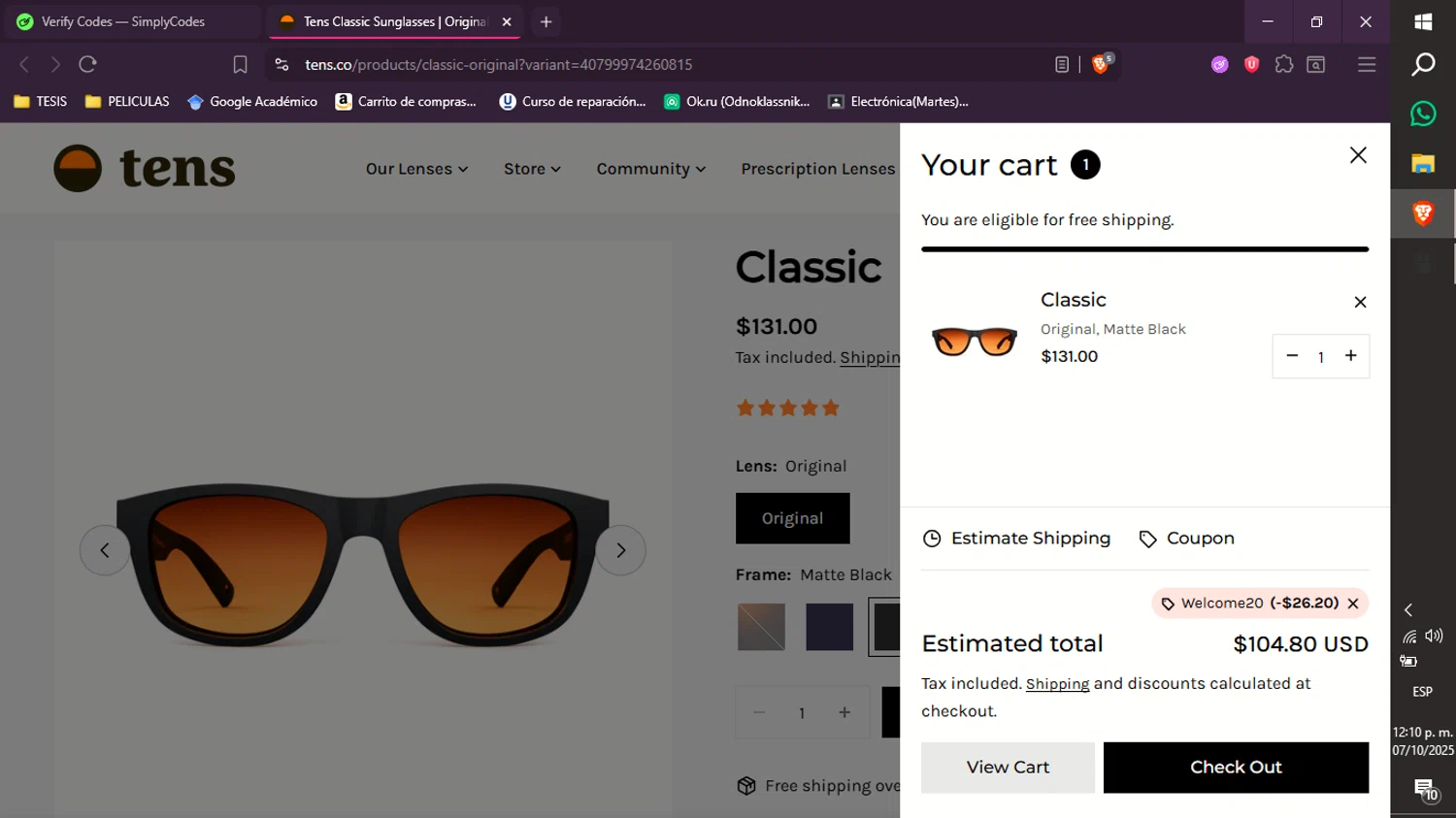Screen dimensions: 1456x818
Task: Select the matte black frame swatch
Action: click(885, 627)
